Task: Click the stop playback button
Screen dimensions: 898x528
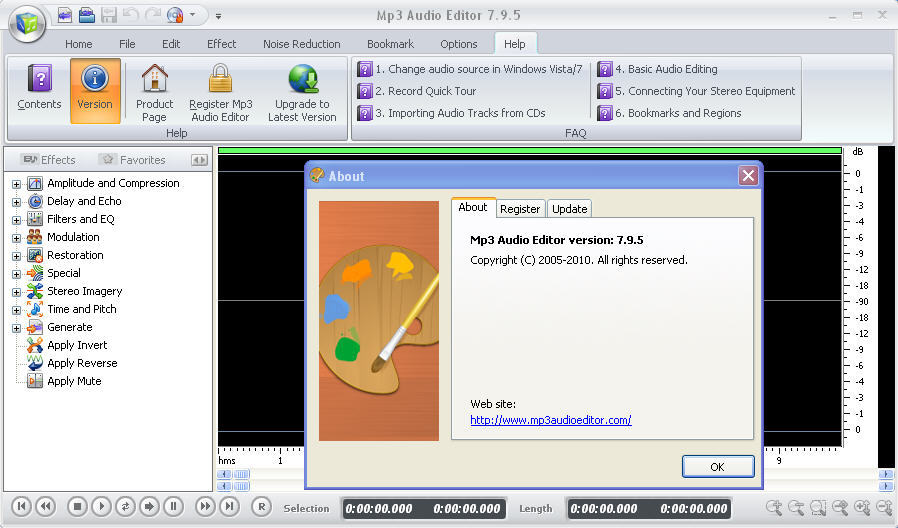Action: tap(77, 506)
